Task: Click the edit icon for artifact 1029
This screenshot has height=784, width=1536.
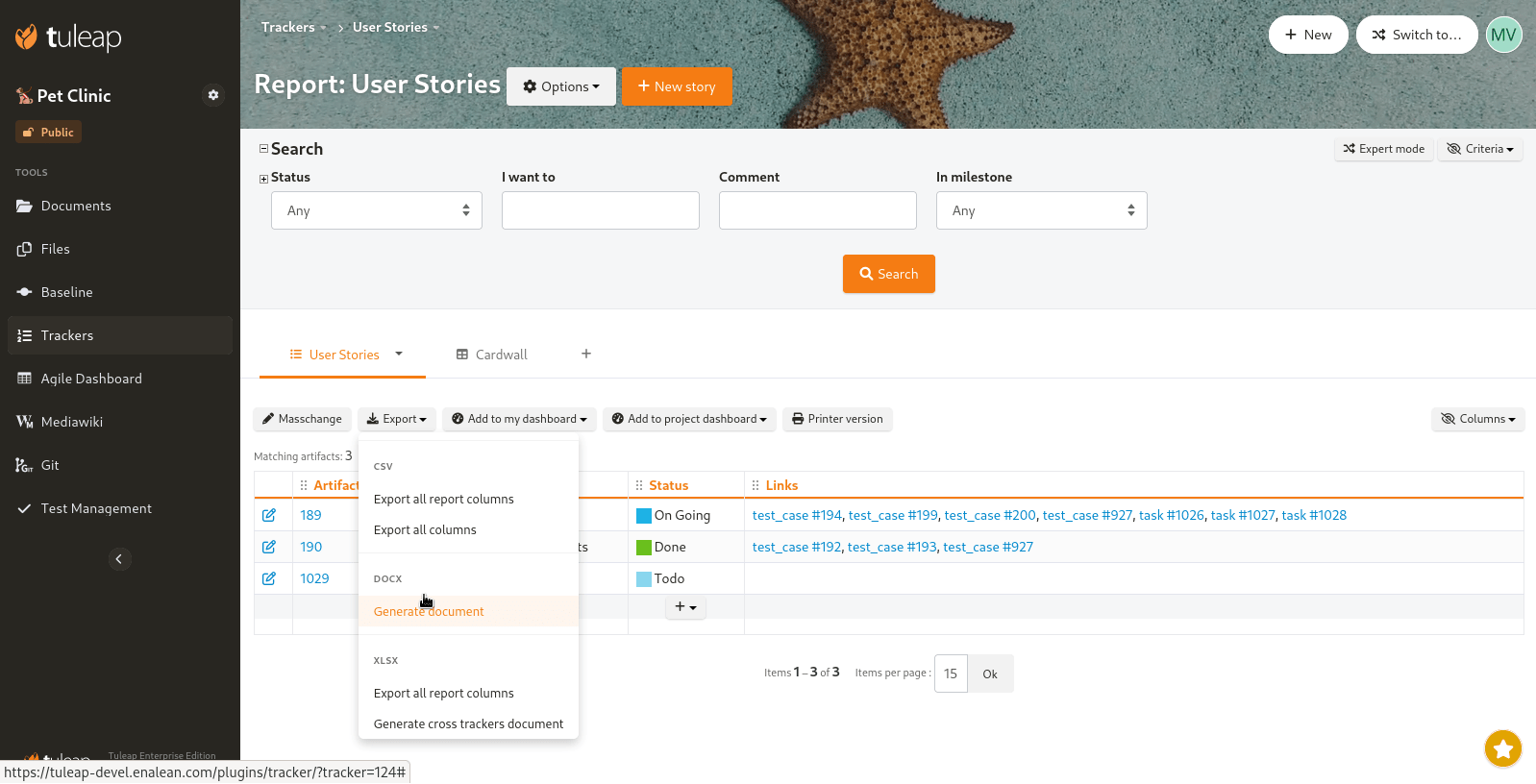Action: [269, 578]
